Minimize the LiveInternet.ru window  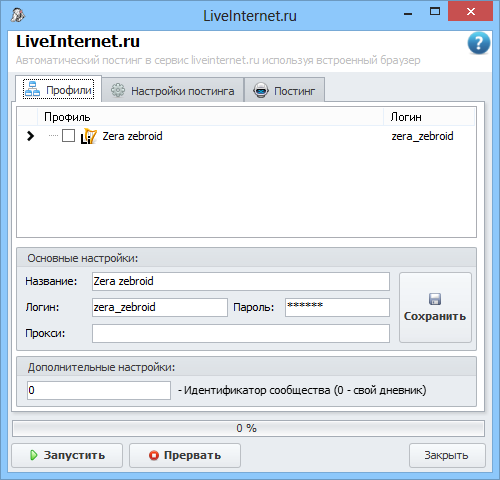point(408,13)
